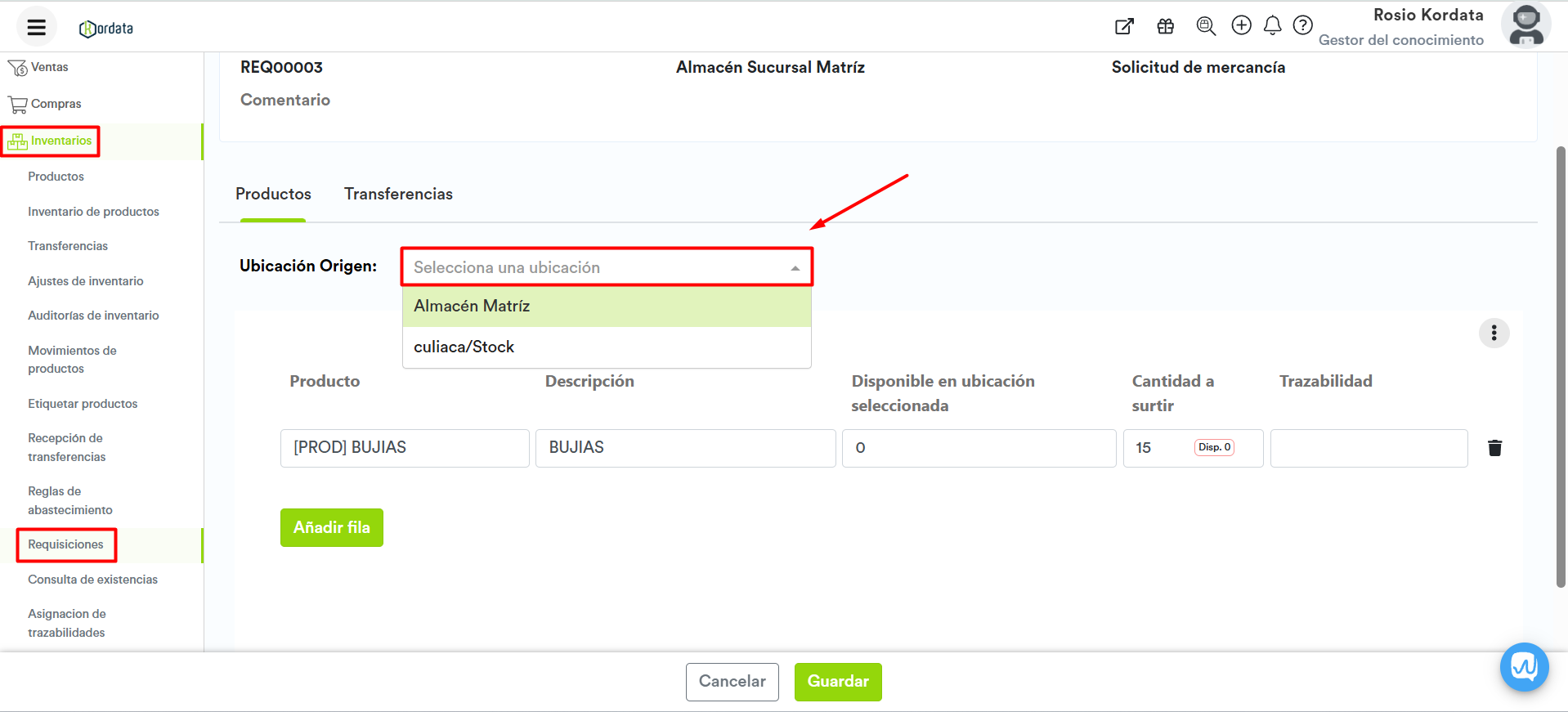Screen dimensions: 1568x712
Task: Click the plus circle add icon
Action: (x=1241, y=25)
